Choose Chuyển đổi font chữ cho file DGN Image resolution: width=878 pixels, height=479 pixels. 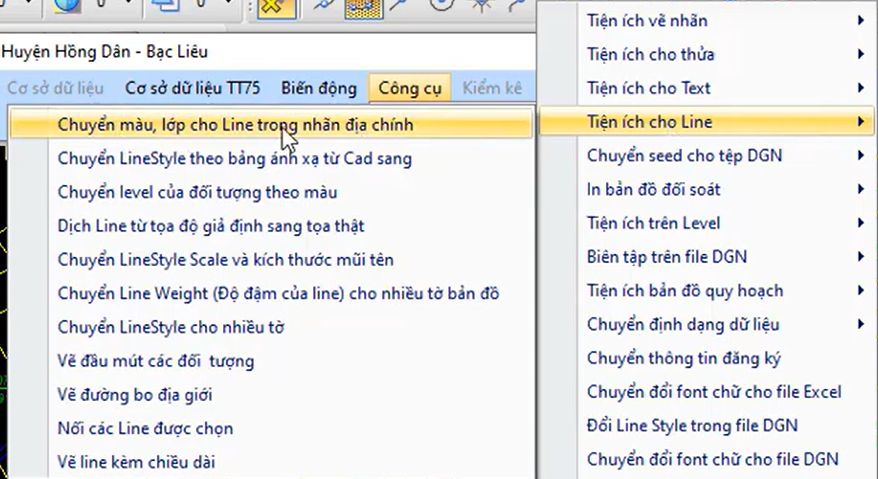(706, 459)
